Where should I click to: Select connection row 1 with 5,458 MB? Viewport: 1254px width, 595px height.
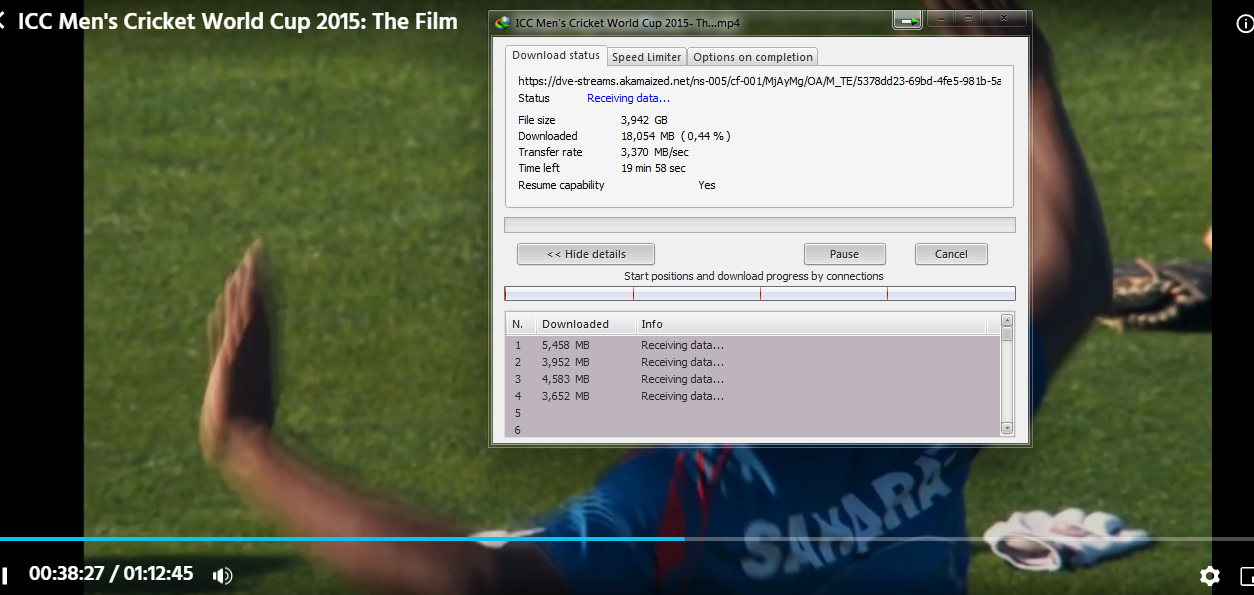coord(752,345)
